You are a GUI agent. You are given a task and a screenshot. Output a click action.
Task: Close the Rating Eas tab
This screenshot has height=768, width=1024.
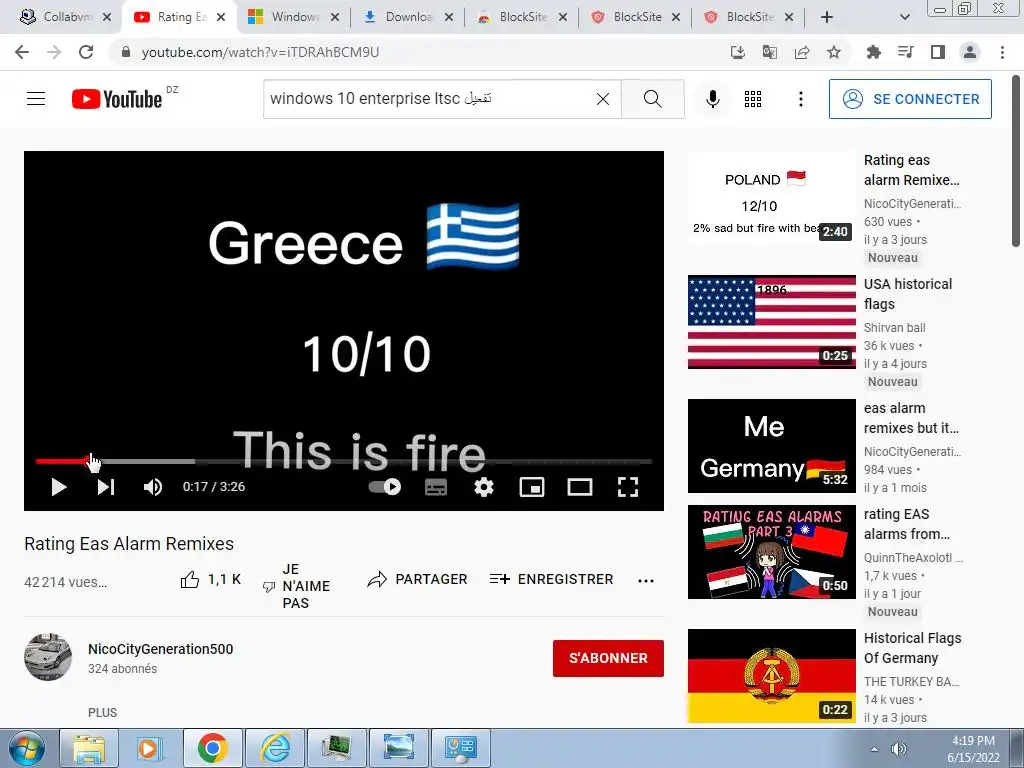(221, 17)
